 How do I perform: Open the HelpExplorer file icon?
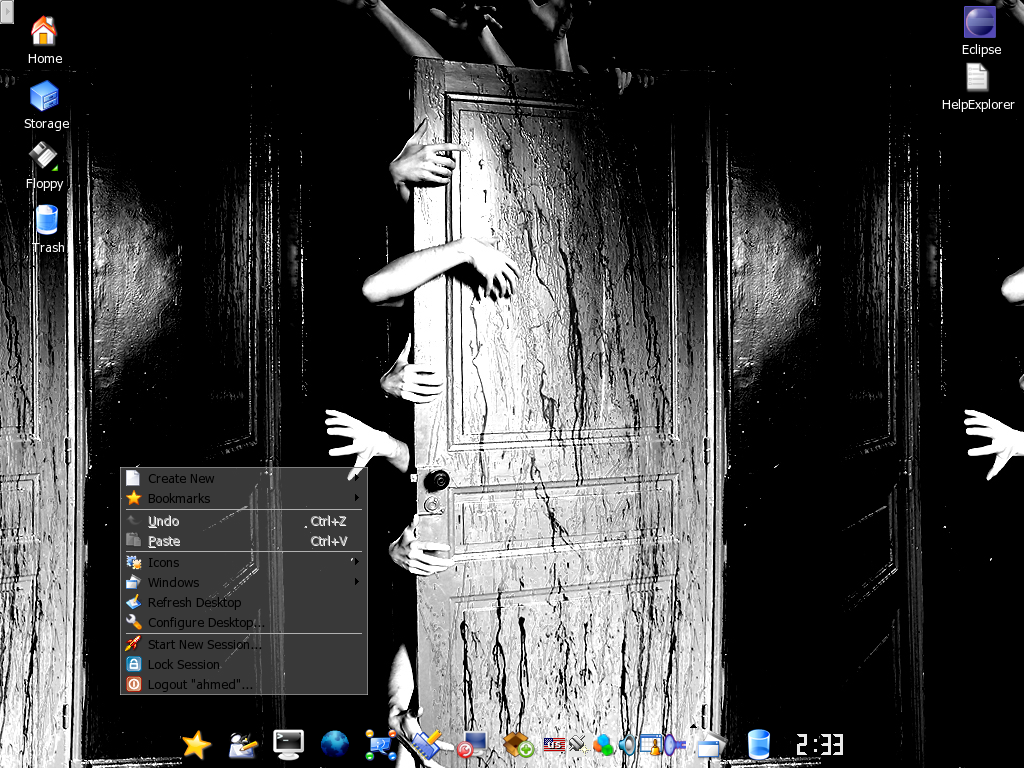[x=977, y=78]
